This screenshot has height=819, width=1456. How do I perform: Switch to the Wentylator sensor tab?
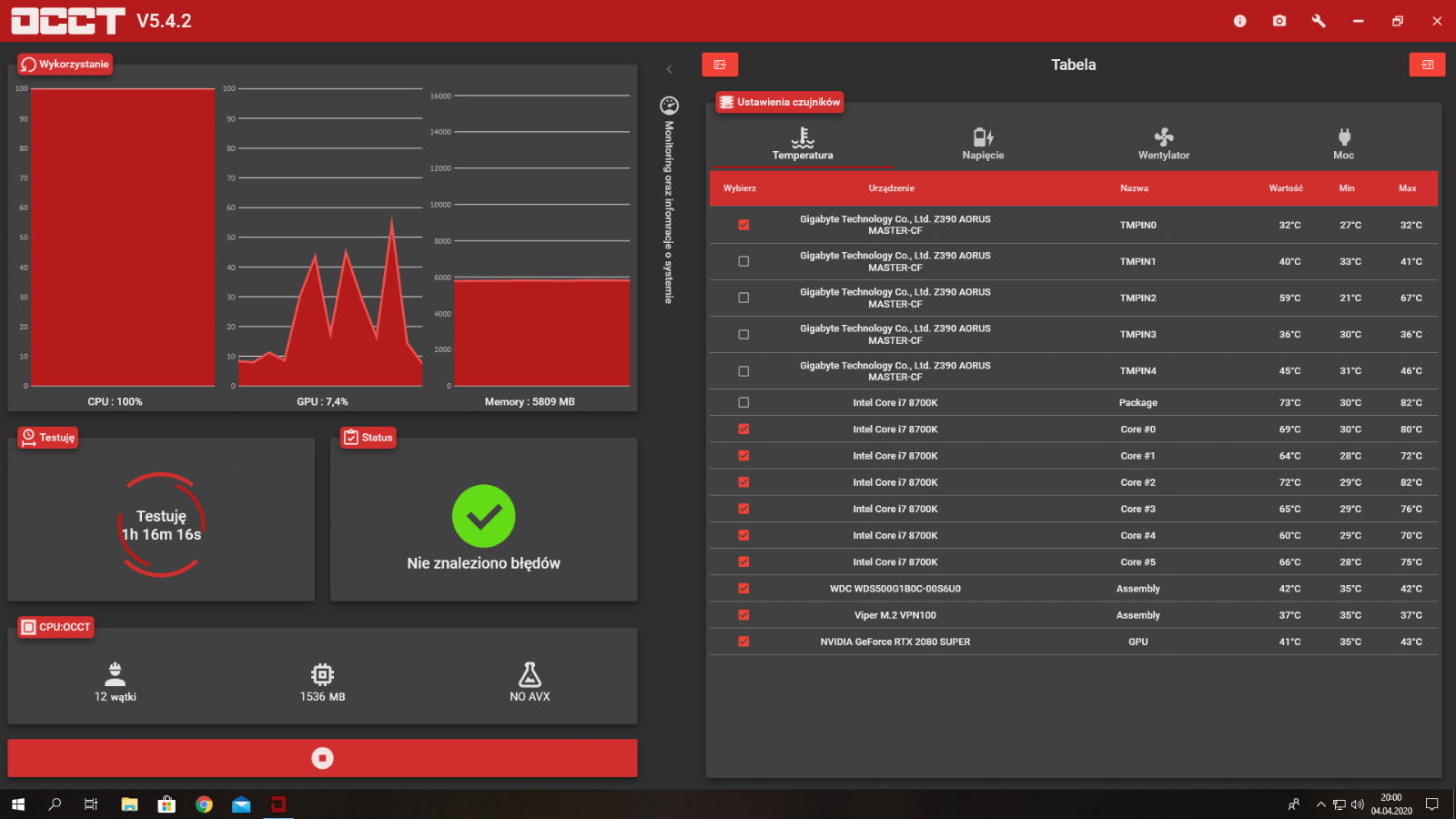click(1164, 144)
